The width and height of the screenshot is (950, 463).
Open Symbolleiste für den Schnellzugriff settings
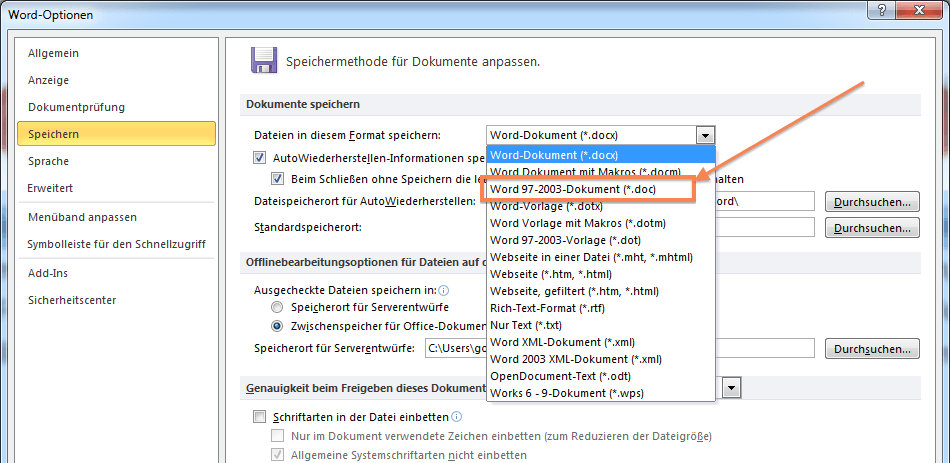(x=116, y=244)
